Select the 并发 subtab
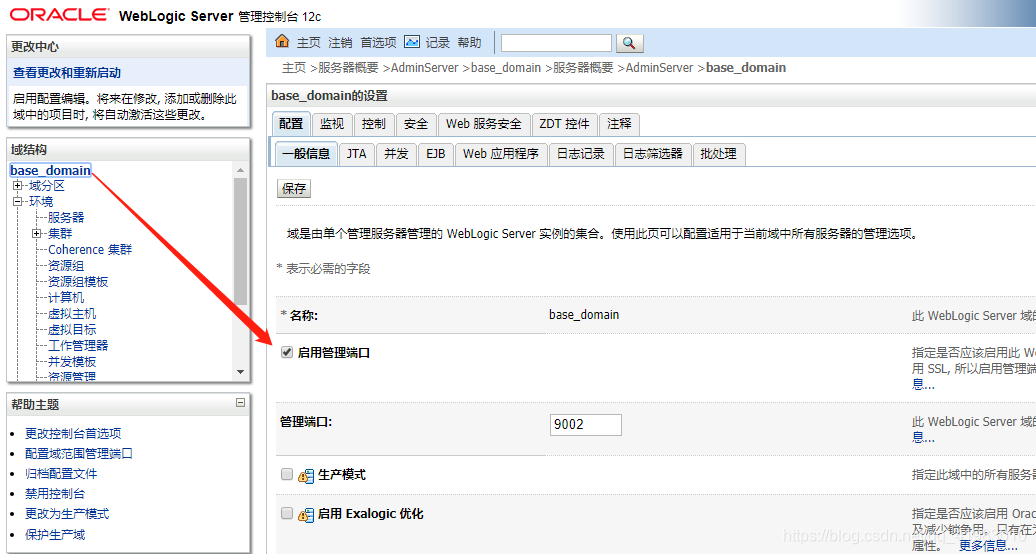The width and height of the screenshot is (1036, 554). (x=396, y=153)
